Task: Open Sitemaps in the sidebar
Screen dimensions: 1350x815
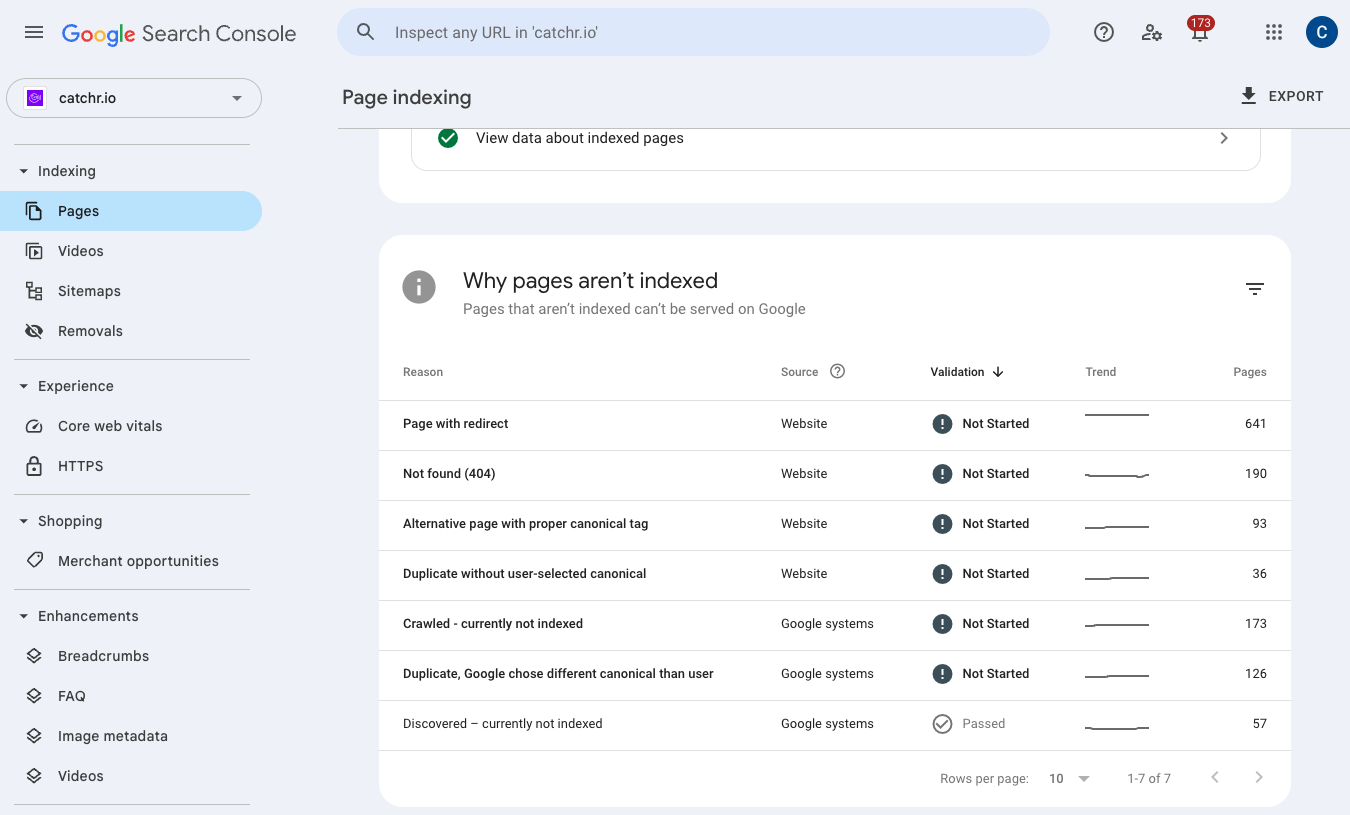Action: [x=131, y=291]
